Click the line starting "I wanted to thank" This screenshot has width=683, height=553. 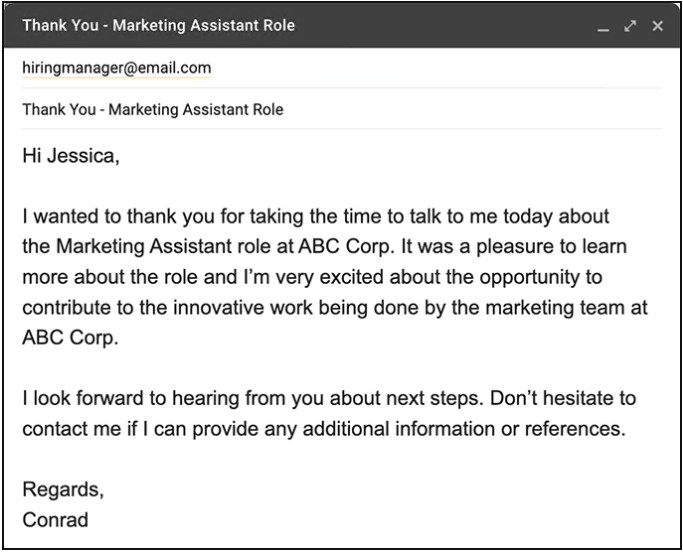click(x=316, y=217)
